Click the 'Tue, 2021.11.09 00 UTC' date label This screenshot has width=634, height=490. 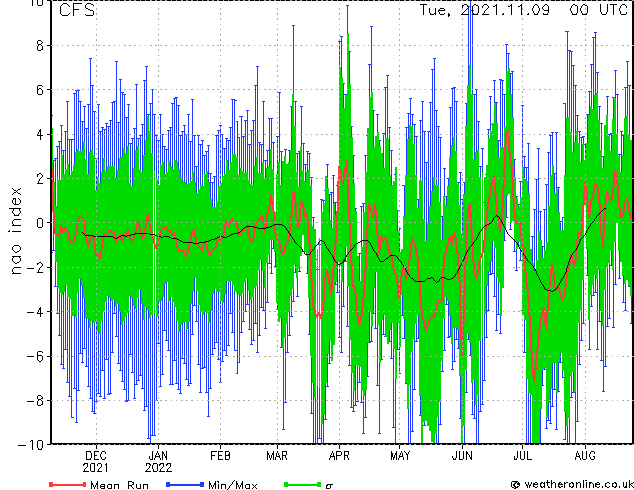point(524,10)
